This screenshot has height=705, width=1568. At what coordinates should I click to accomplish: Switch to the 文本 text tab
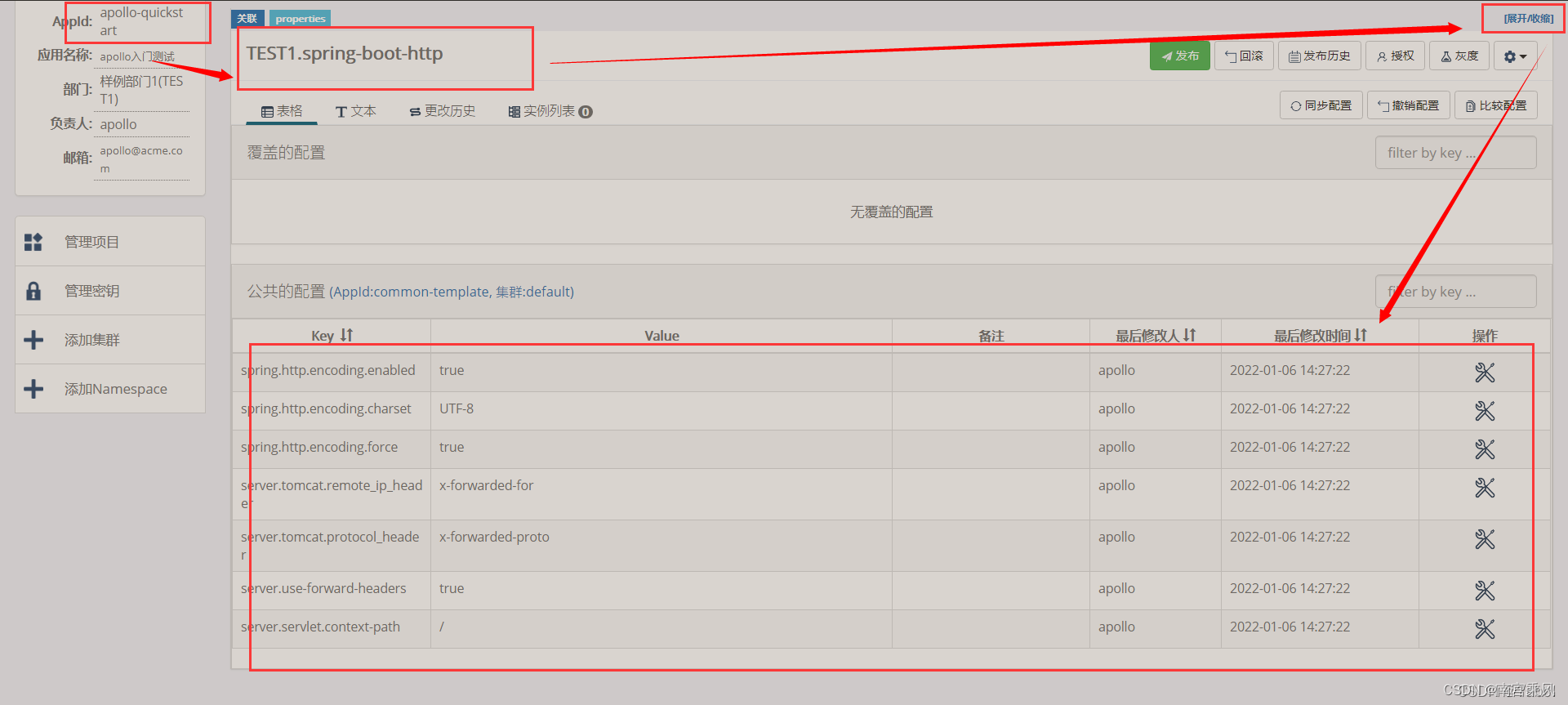[355, 111]
